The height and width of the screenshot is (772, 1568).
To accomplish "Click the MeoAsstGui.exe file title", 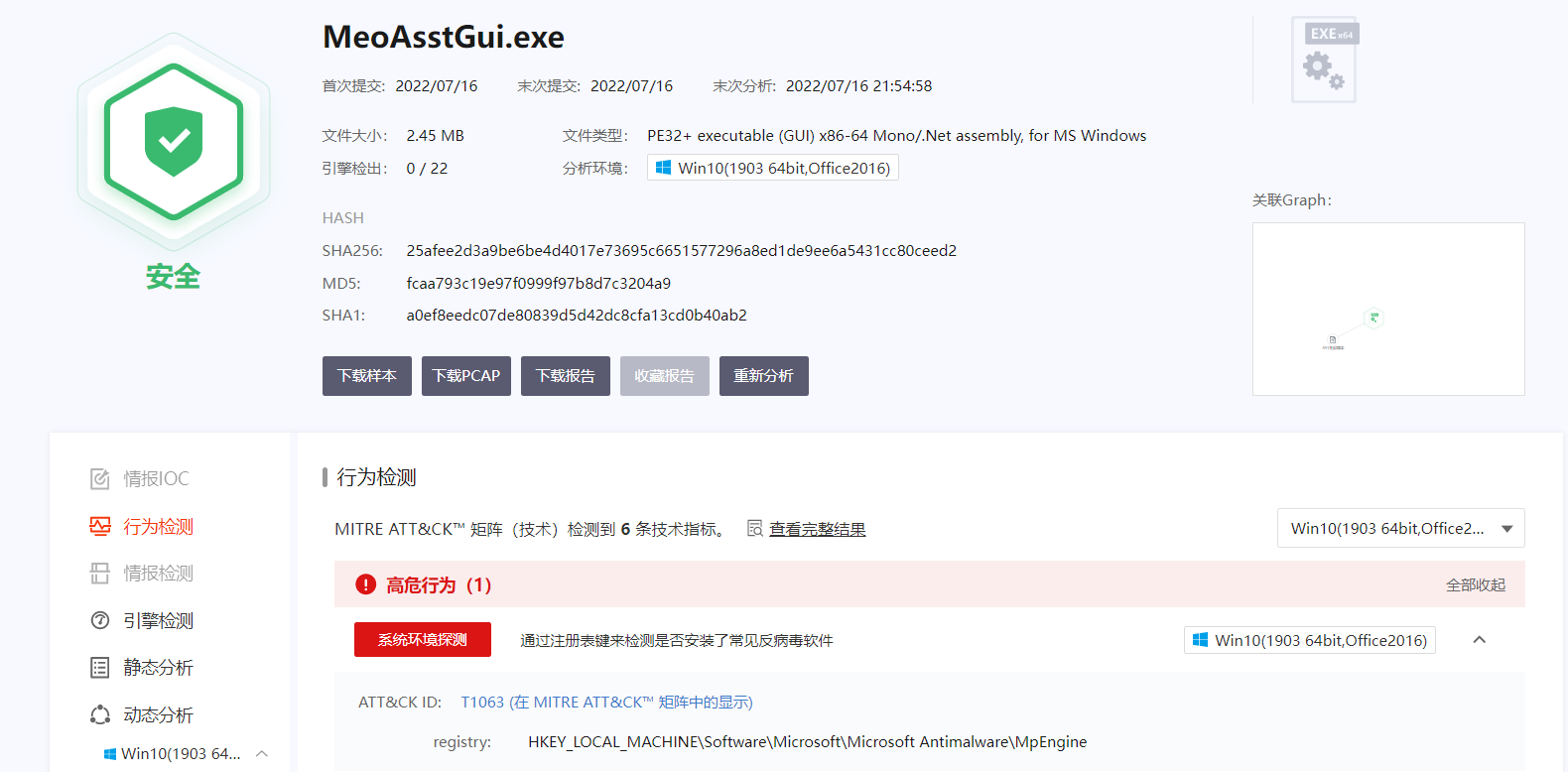I will point(444,38).
